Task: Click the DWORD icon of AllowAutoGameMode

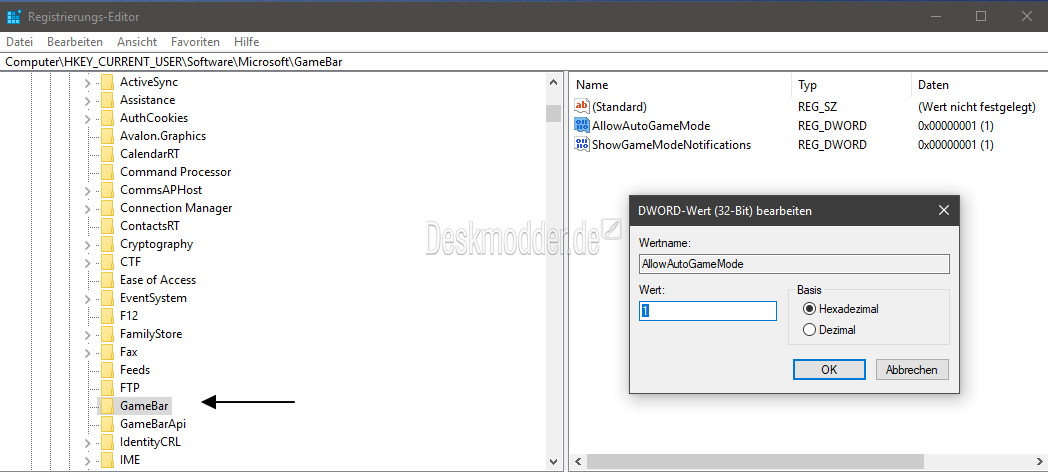Action: 581,126
